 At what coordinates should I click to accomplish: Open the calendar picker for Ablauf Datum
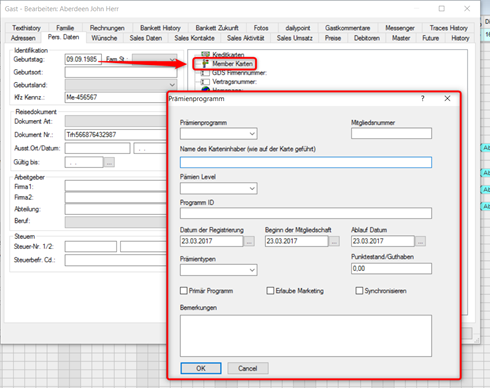pyautogui.click(x=420, y=241)
